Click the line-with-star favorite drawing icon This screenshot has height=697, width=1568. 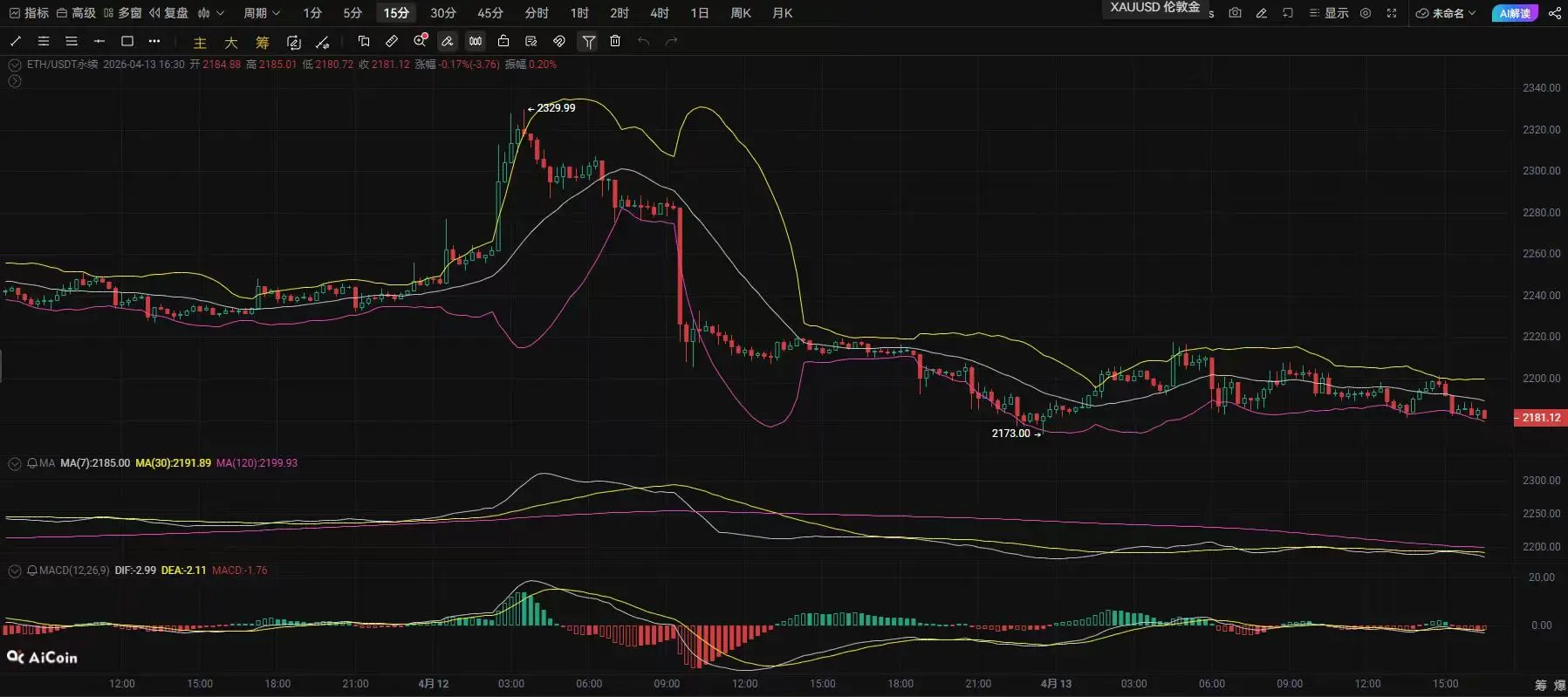tap(323, 42)
